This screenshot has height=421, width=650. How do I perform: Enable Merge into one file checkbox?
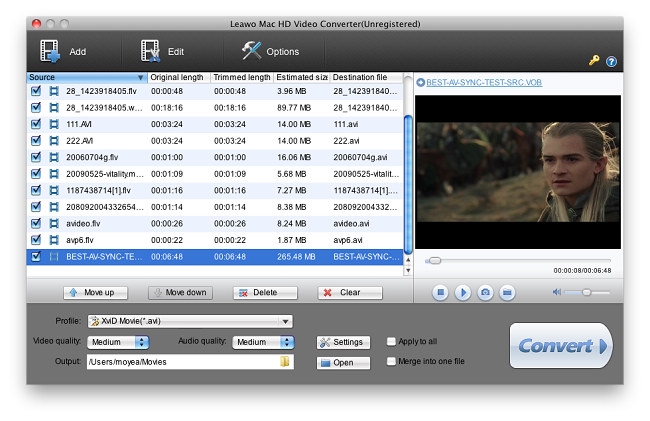click(x=391, y=361)
